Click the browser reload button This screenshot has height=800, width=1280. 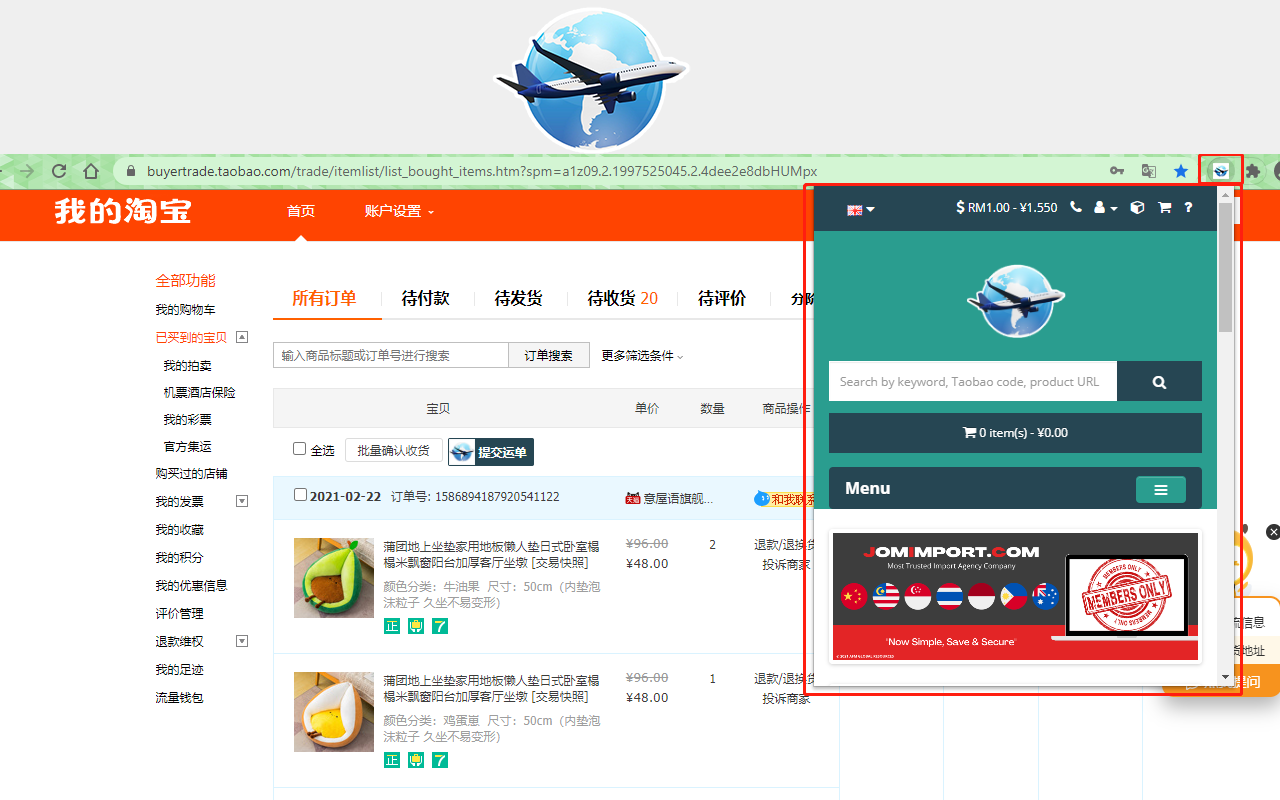tap(59, 171)
